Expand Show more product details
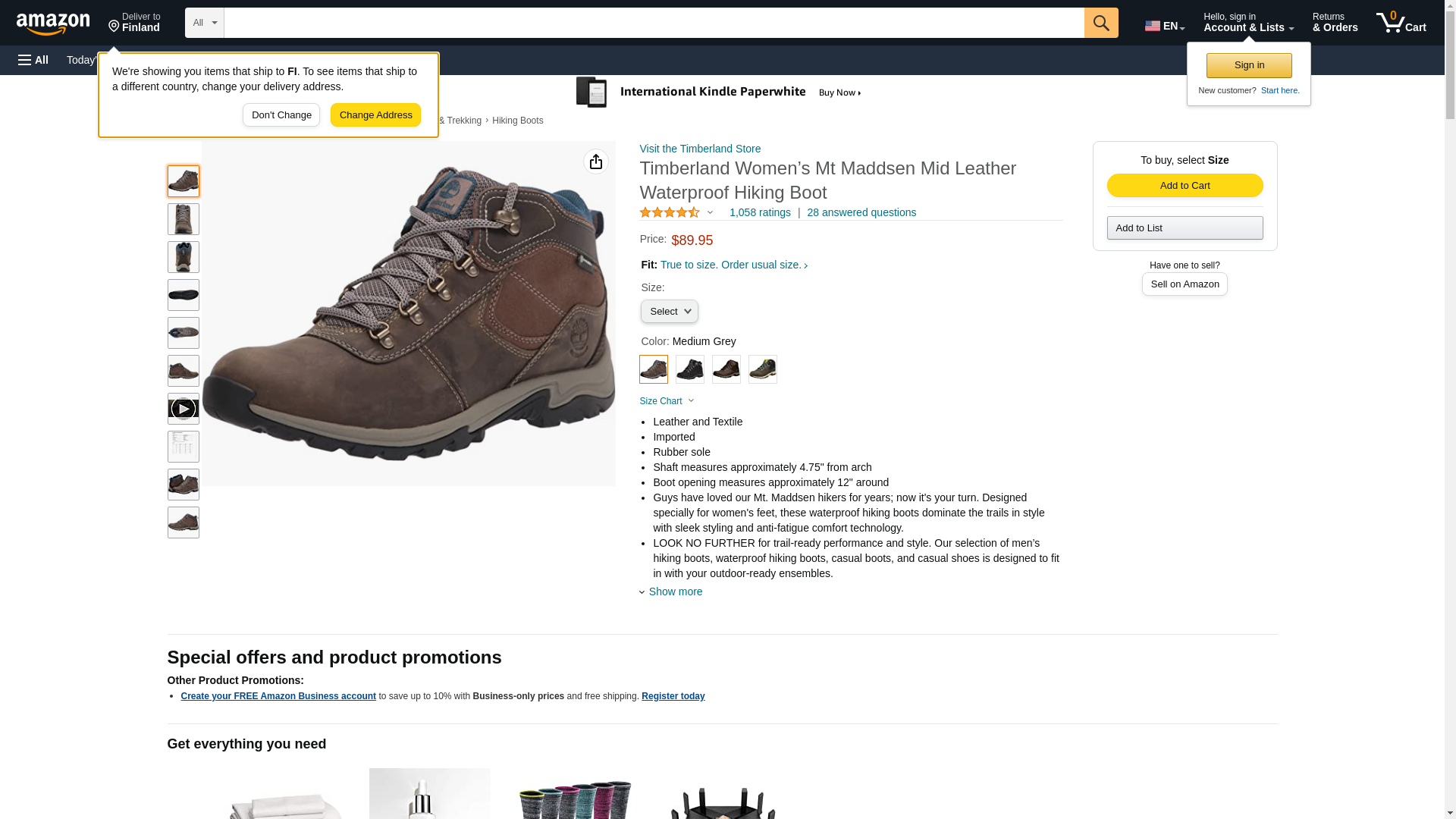 (x=674, y=591)
